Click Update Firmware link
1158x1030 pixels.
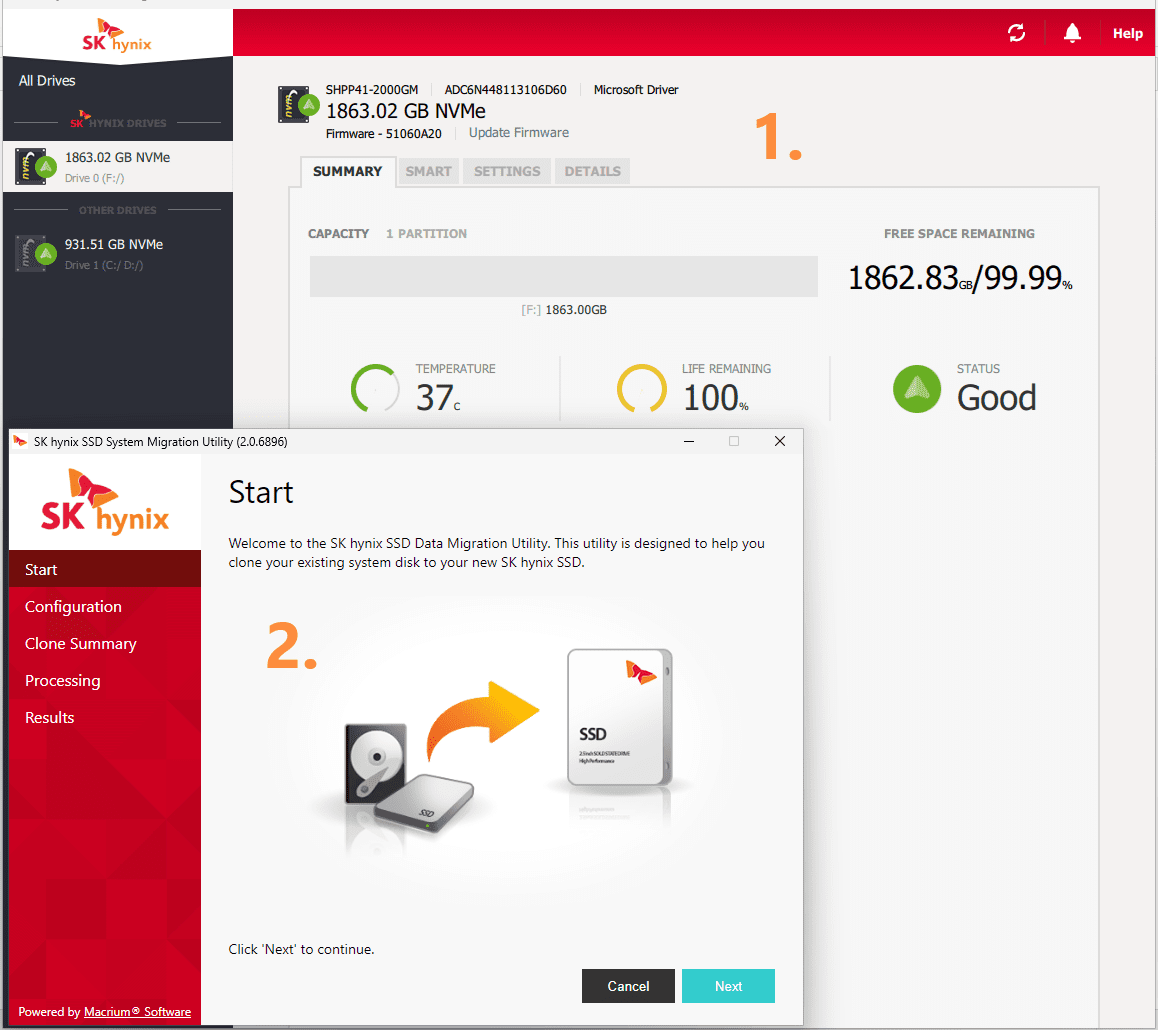click(x=518, y=133)
